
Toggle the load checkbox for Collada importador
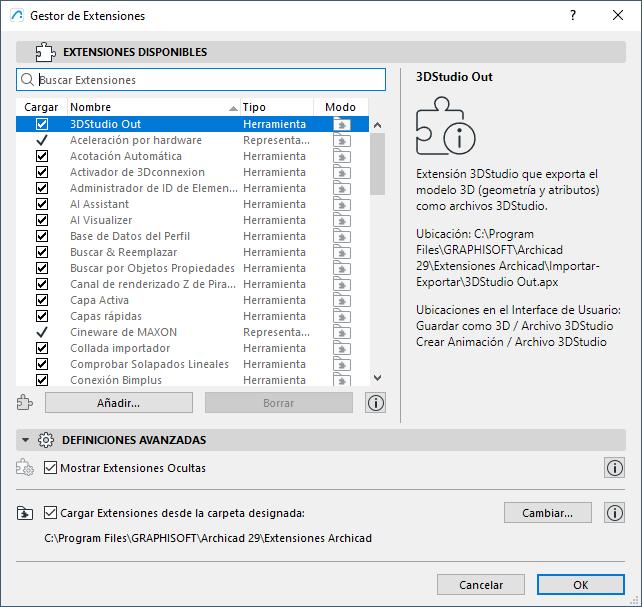(42, 348)
